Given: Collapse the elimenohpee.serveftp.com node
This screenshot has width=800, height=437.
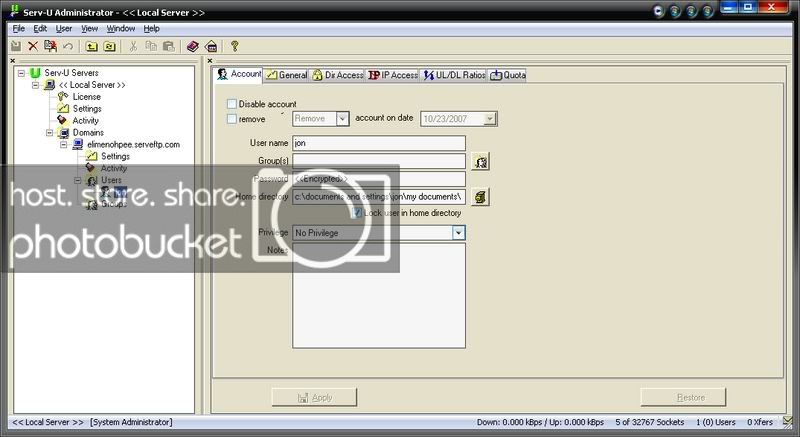Looking at the screenshot, I should (64, 145).
